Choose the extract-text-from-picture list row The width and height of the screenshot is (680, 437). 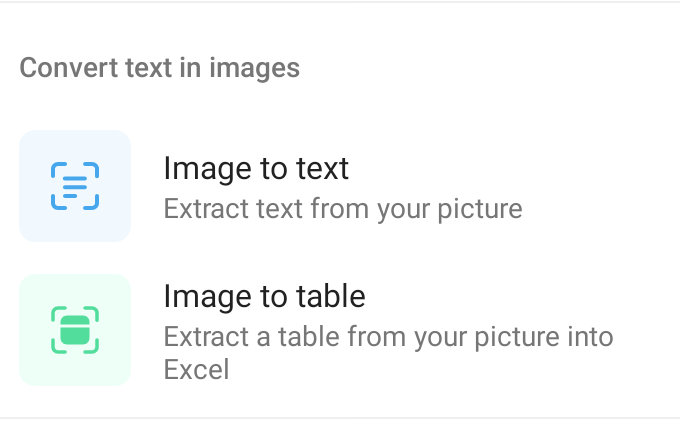[x=340, y=187]
